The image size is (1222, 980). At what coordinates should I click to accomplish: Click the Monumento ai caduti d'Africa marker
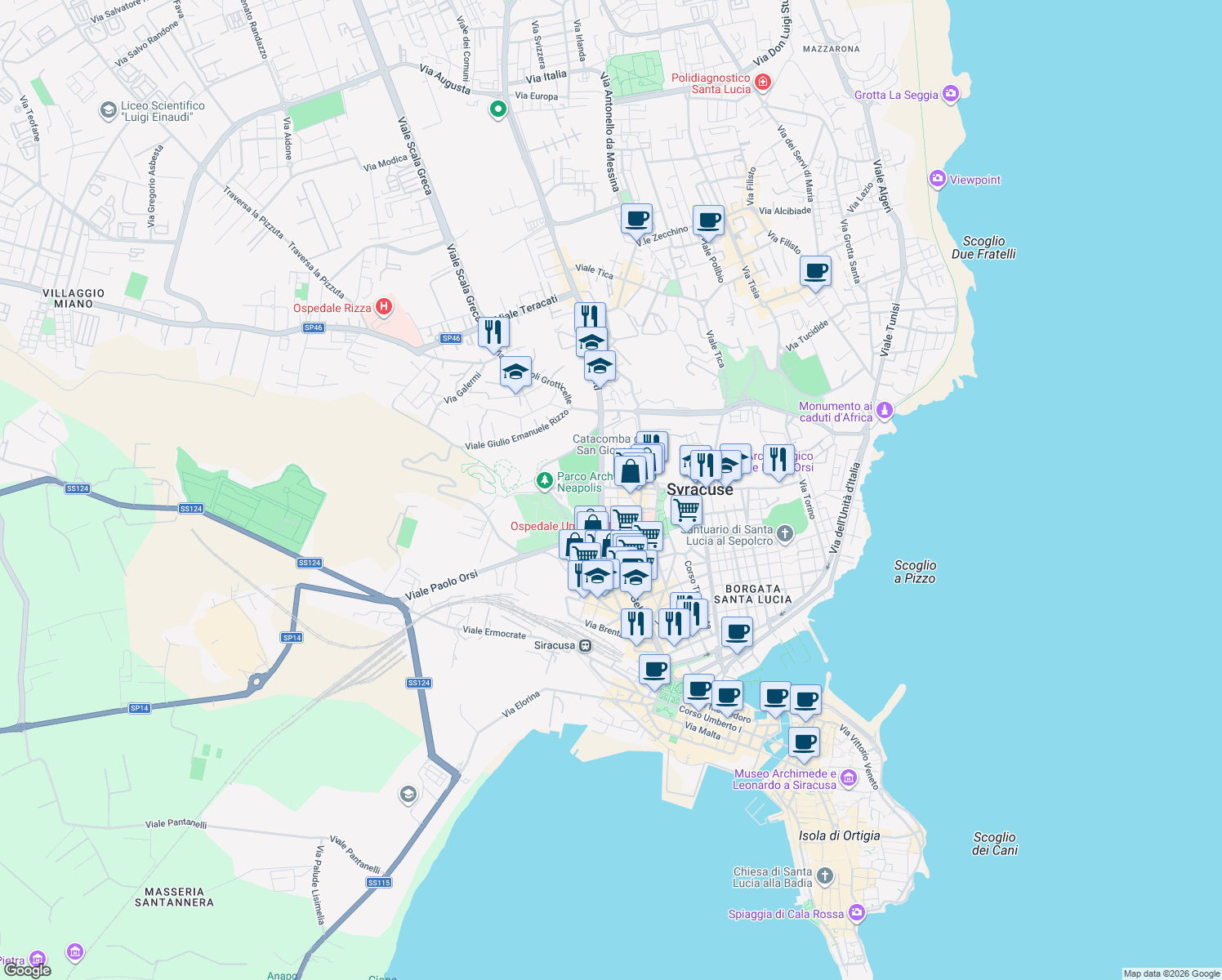coord(883,412)
